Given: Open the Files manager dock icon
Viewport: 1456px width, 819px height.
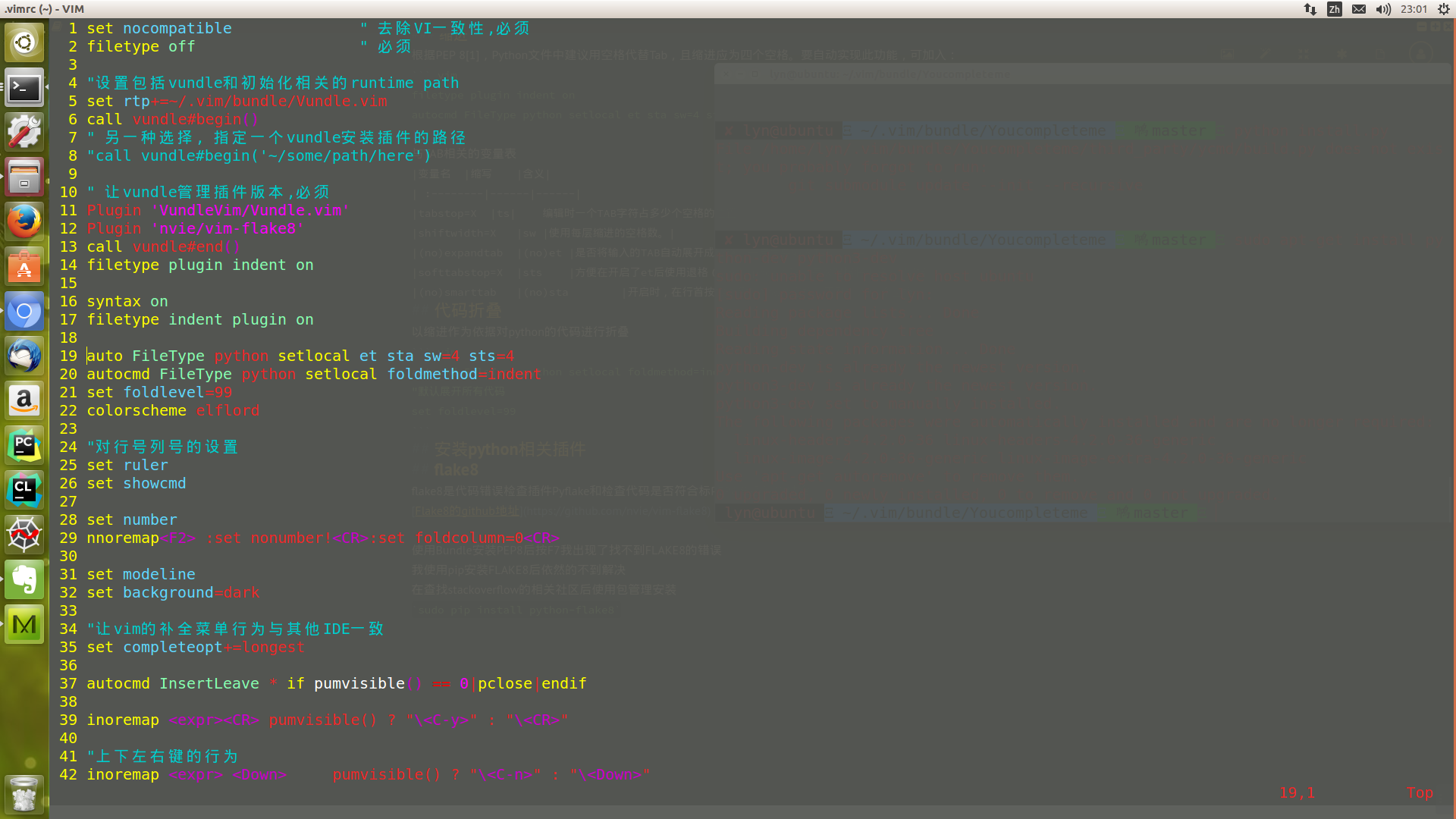Looking at the screenshot, I should tap(24, 177).
